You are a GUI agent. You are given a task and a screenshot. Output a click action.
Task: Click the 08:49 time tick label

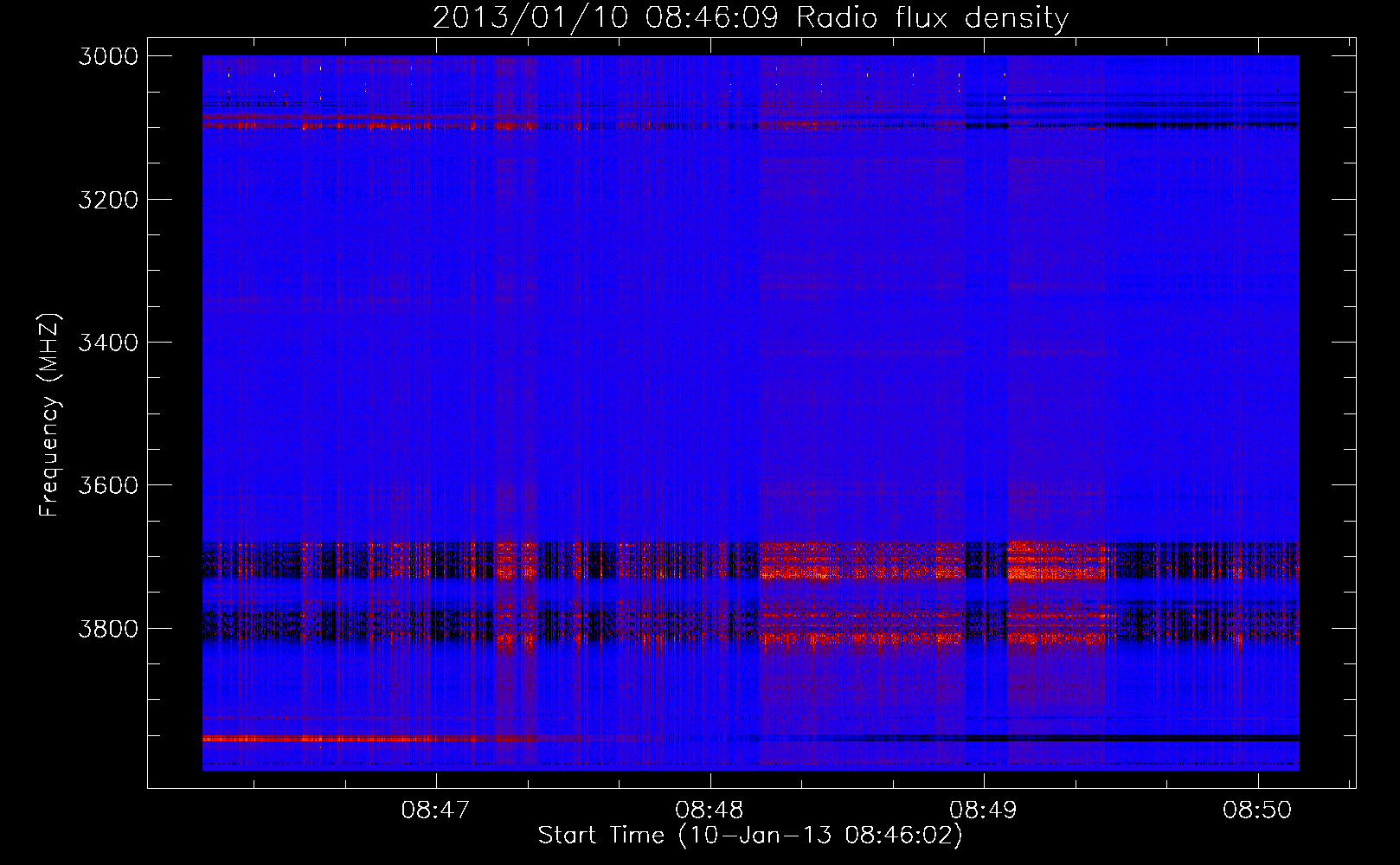pos(983,811)
